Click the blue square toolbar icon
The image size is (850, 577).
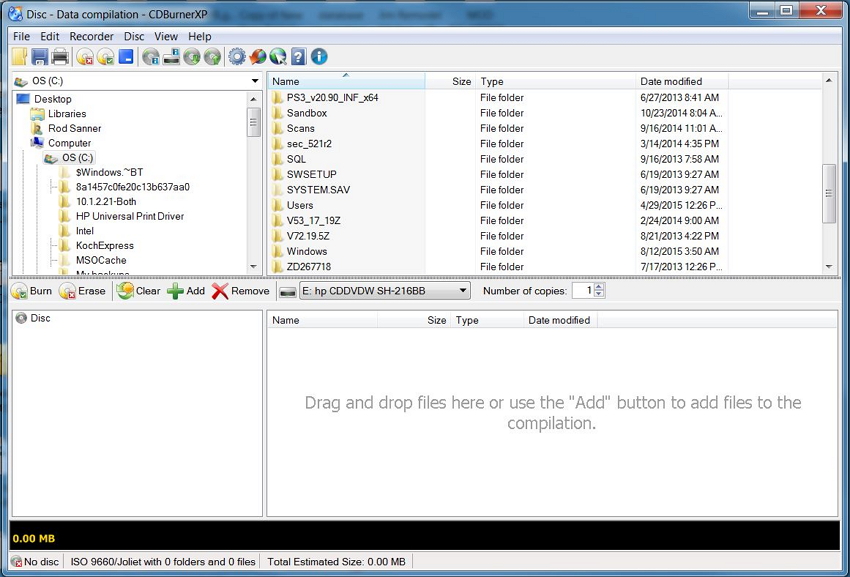[126, 56]
